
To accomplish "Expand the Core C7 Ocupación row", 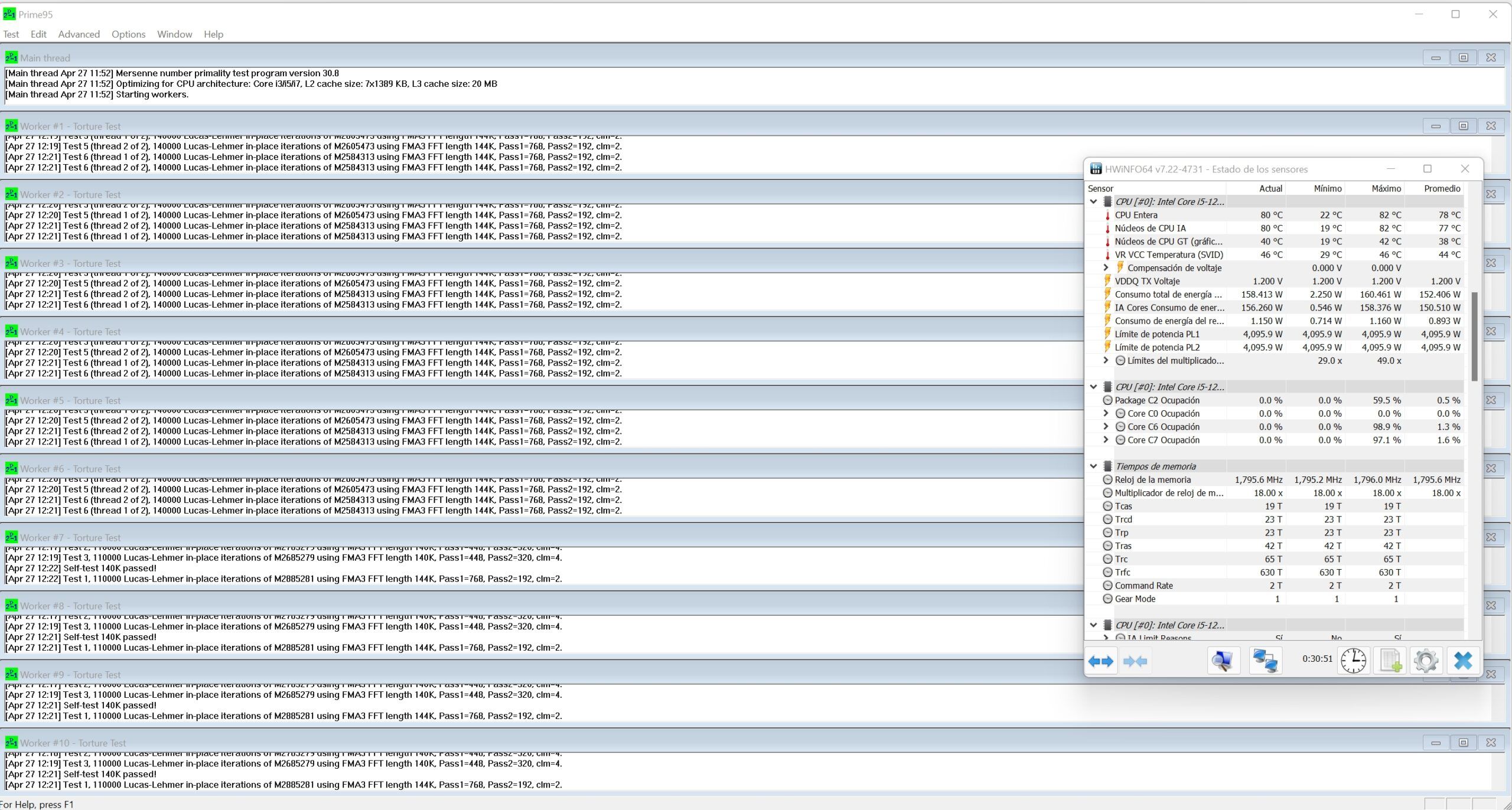I will (1106, 440).
